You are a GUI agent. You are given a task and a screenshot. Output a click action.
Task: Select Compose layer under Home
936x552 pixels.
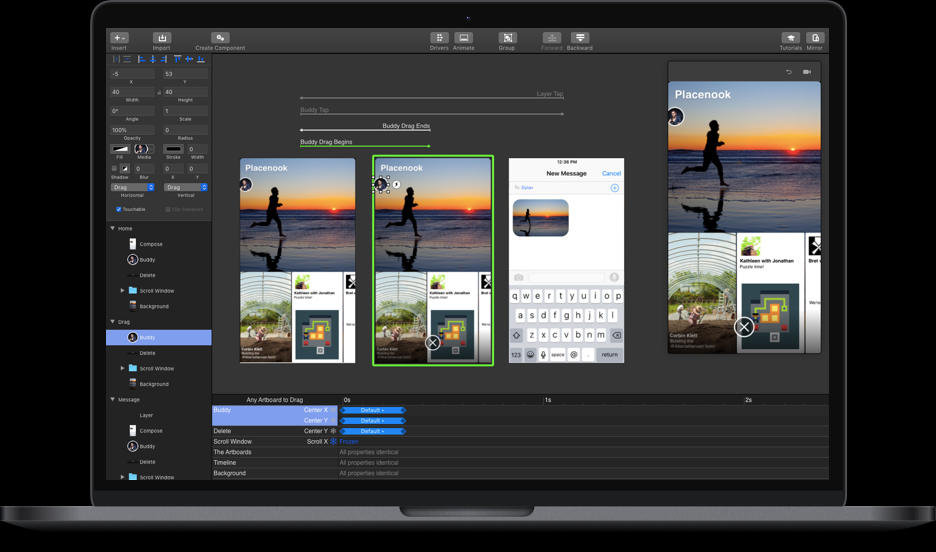tap(159, 244)
